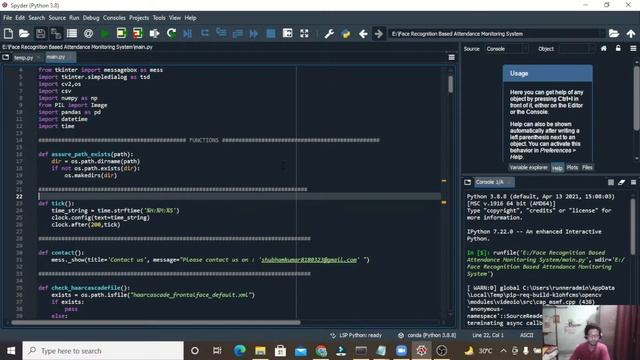The width and height of the screenshot is (640, 360).
Task: Step over current debug line
Action: coord(204,33)
